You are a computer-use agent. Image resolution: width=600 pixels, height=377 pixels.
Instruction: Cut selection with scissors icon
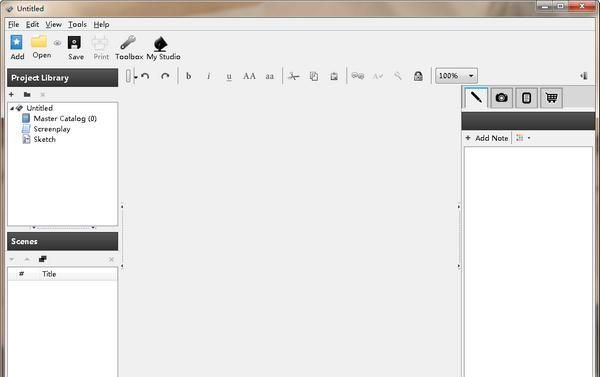click(x=293, y=76)
